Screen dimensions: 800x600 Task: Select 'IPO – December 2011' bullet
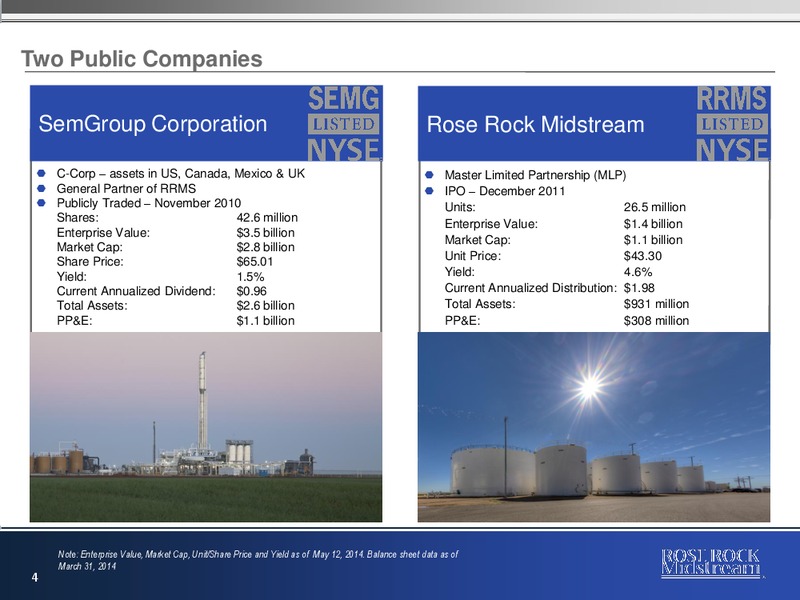coord(505,191)
